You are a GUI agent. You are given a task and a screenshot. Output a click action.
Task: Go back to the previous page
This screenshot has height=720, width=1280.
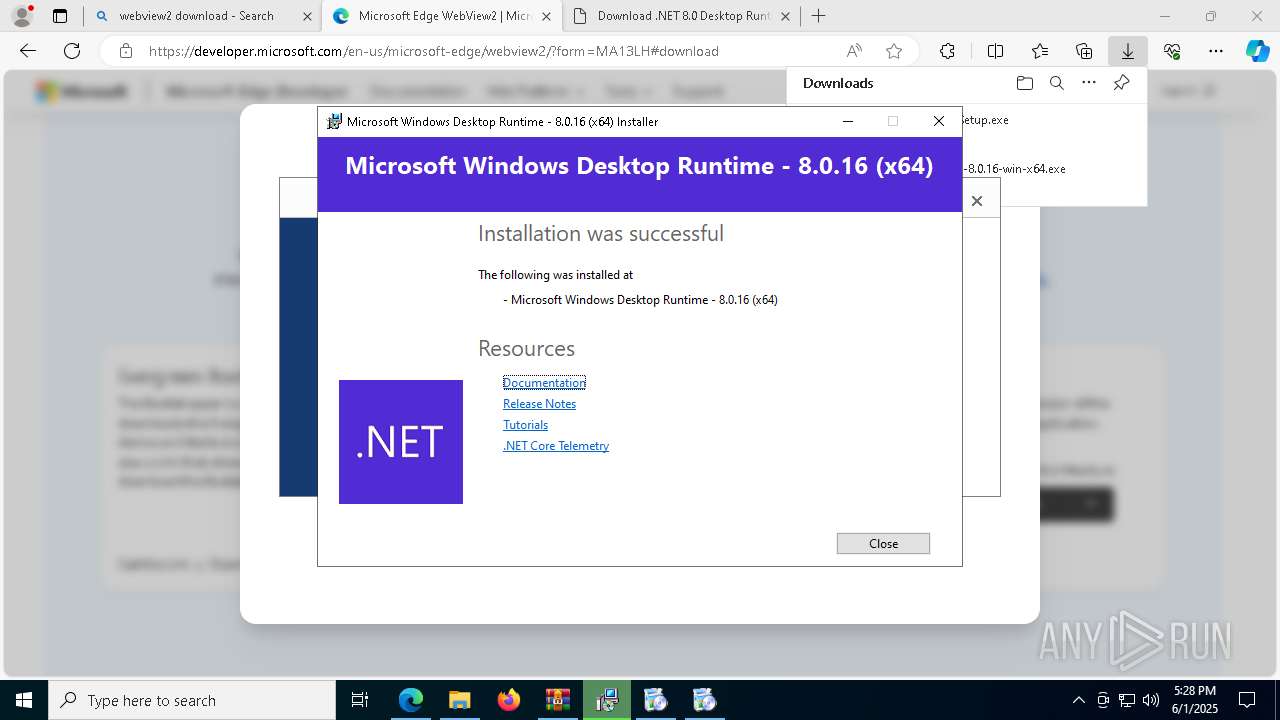28,51
